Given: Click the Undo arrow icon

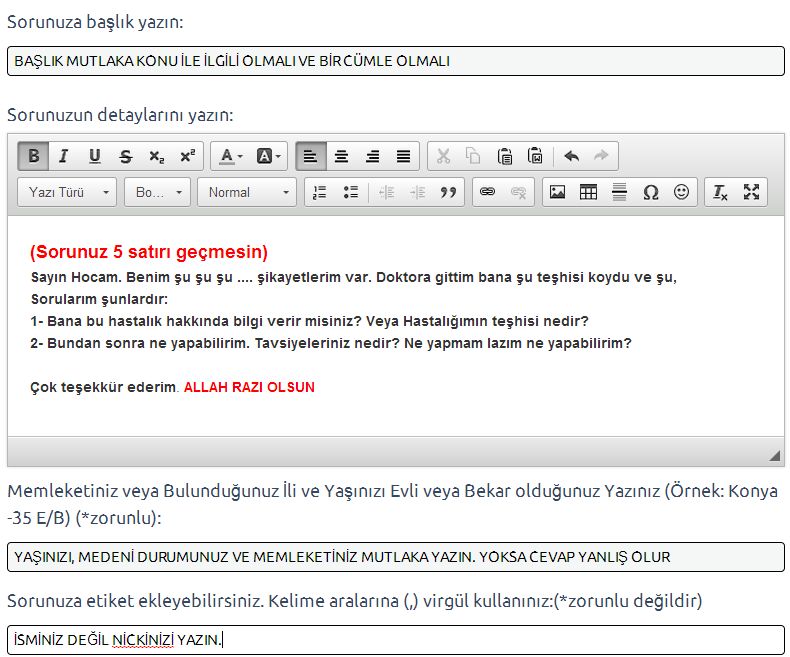Looking at the screenshot, I should click(x=571, y=156).
